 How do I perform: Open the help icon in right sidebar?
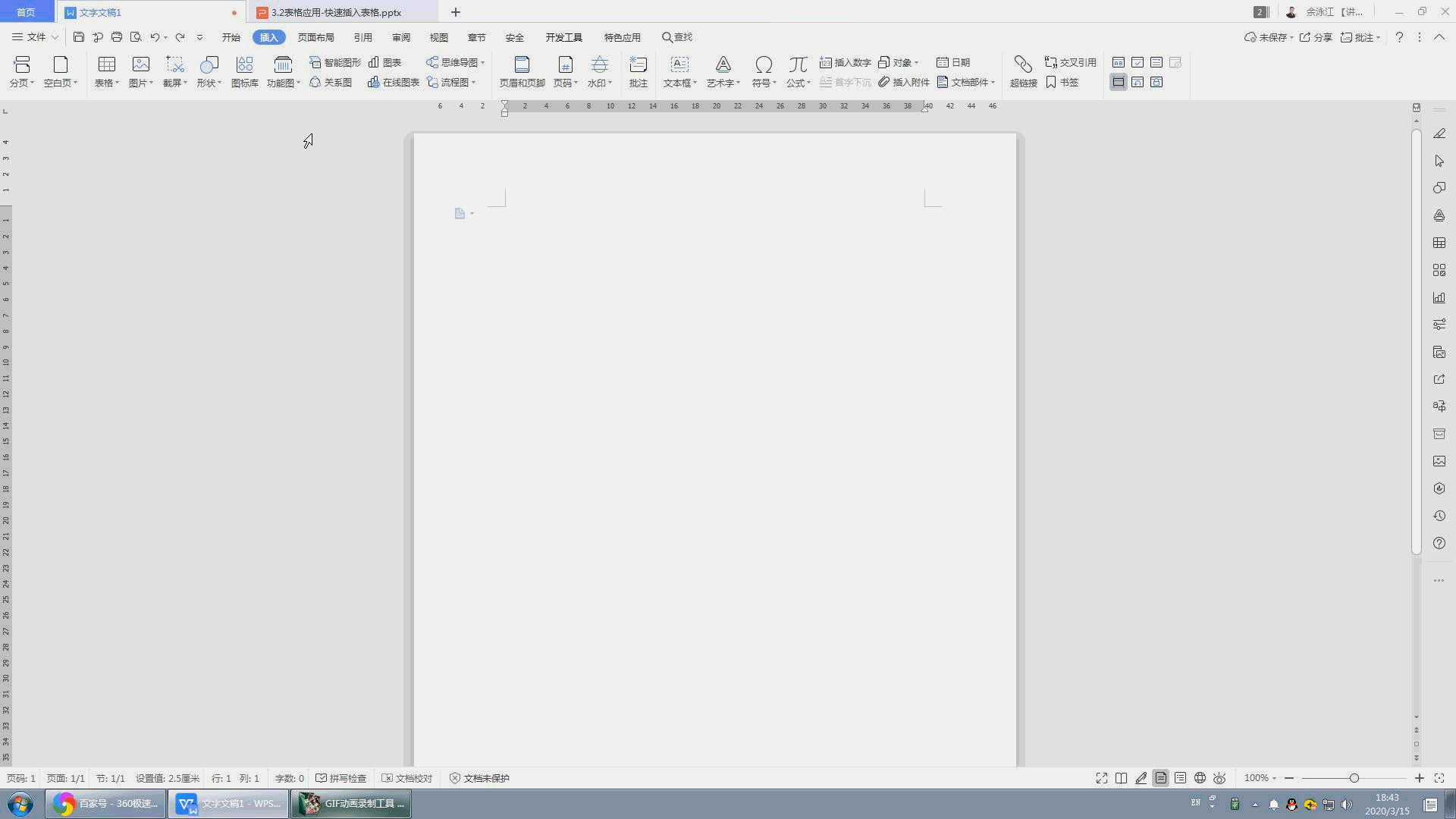pyautogui.click(x=1439, y=543)
